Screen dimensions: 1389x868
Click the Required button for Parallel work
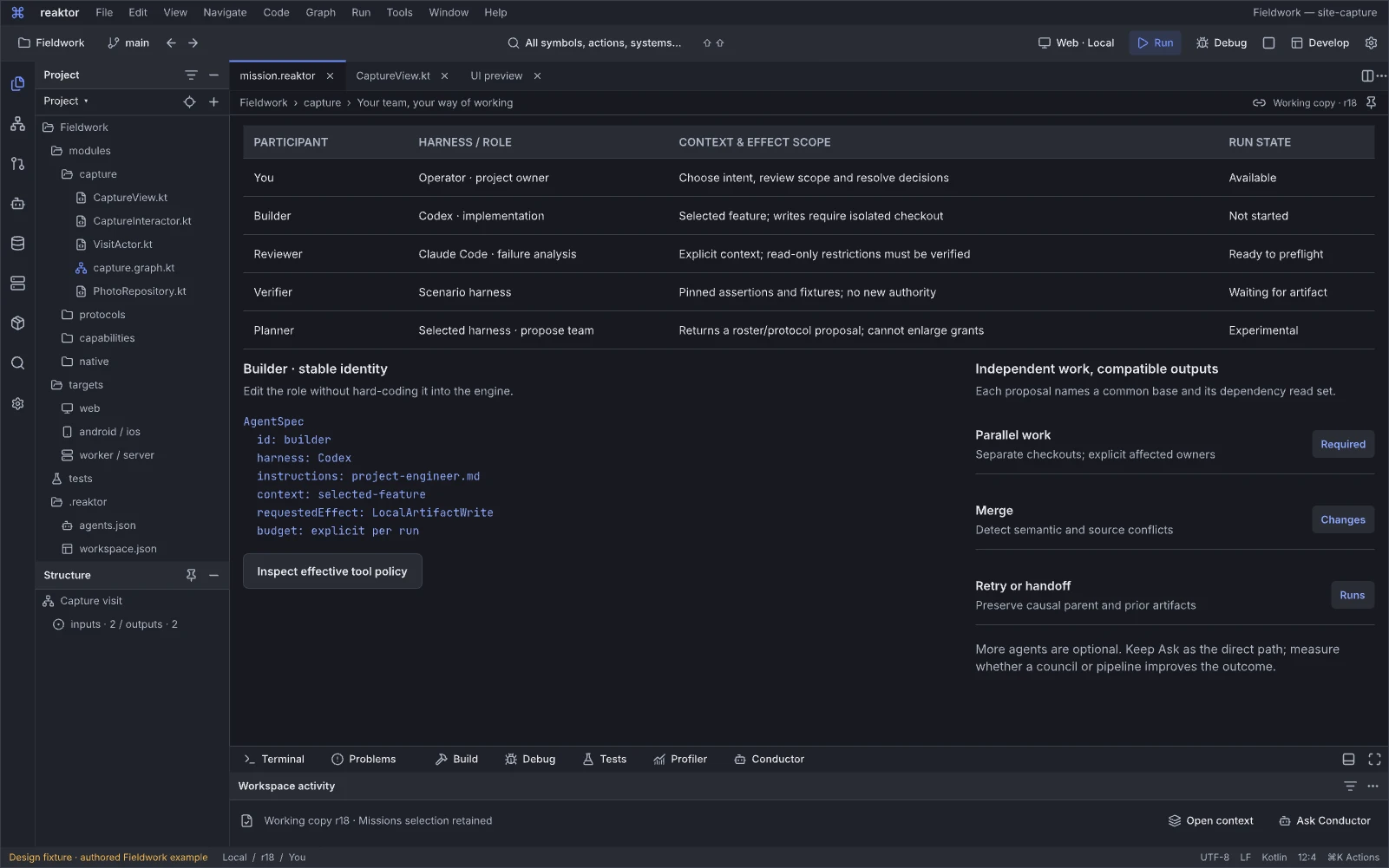coord(1343,445)
